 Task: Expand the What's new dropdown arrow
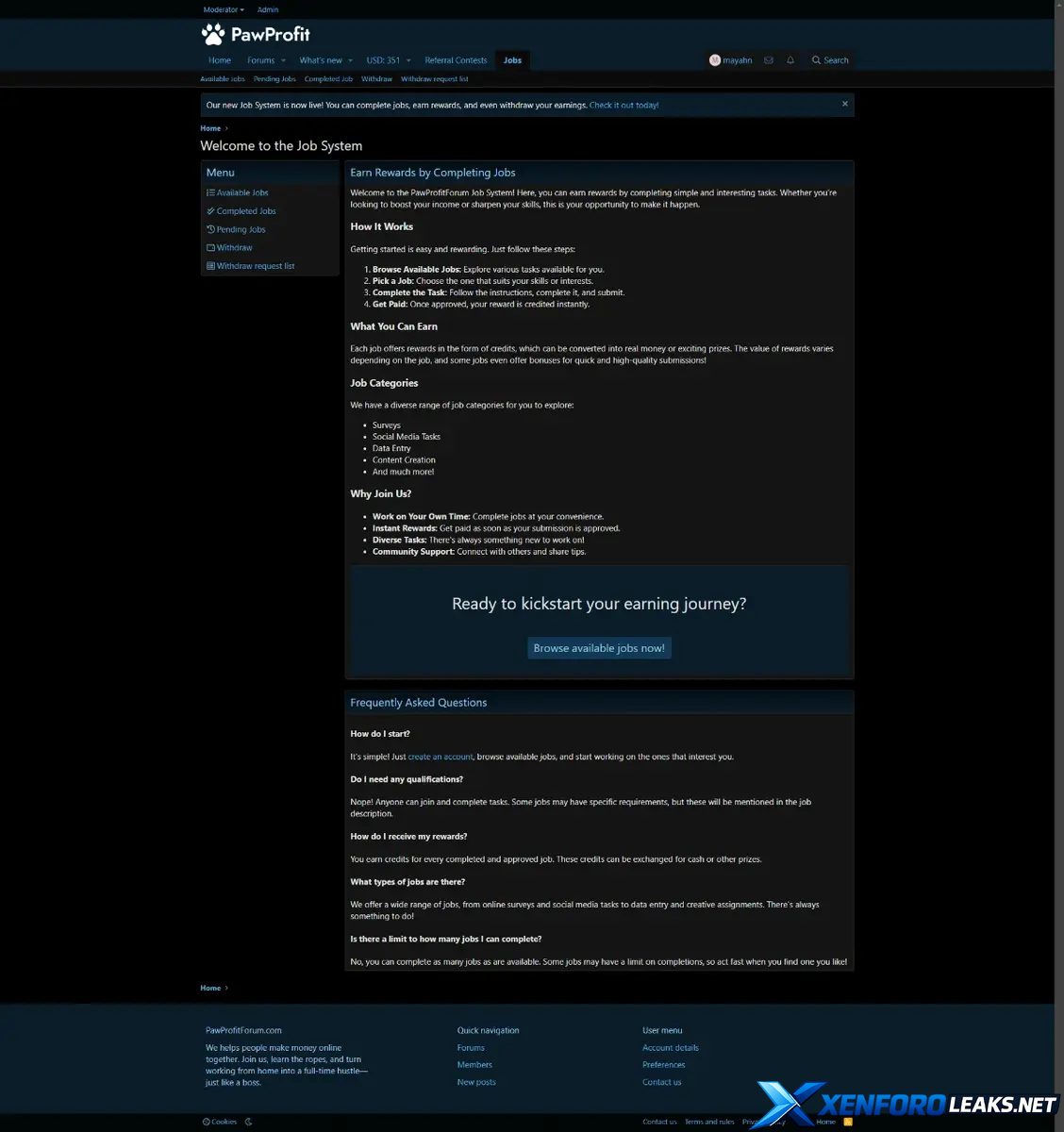(x=350, y=60)
